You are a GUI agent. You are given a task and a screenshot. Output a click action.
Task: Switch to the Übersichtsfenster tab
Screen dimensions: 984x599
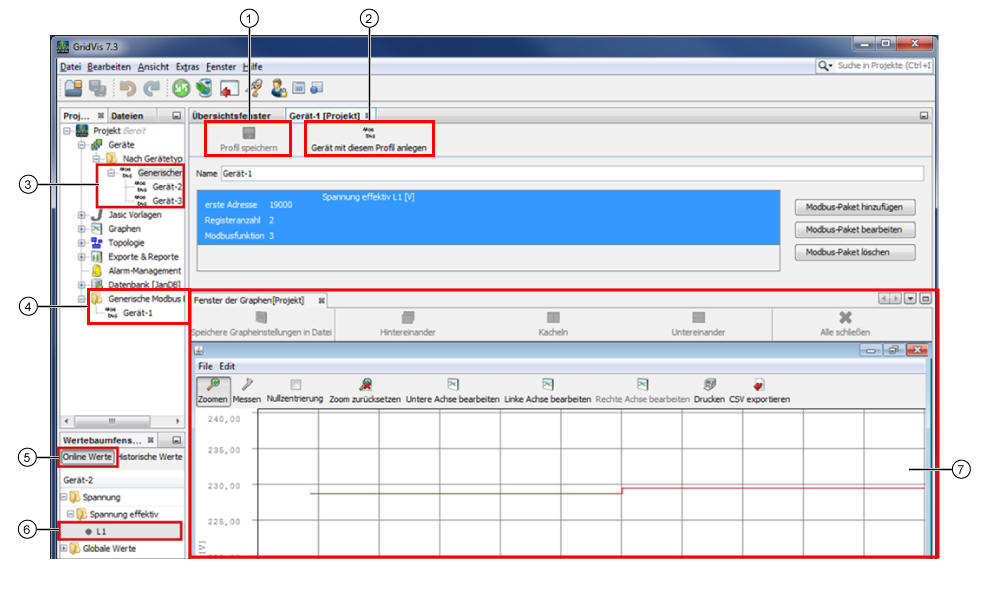tap(232, 116)
